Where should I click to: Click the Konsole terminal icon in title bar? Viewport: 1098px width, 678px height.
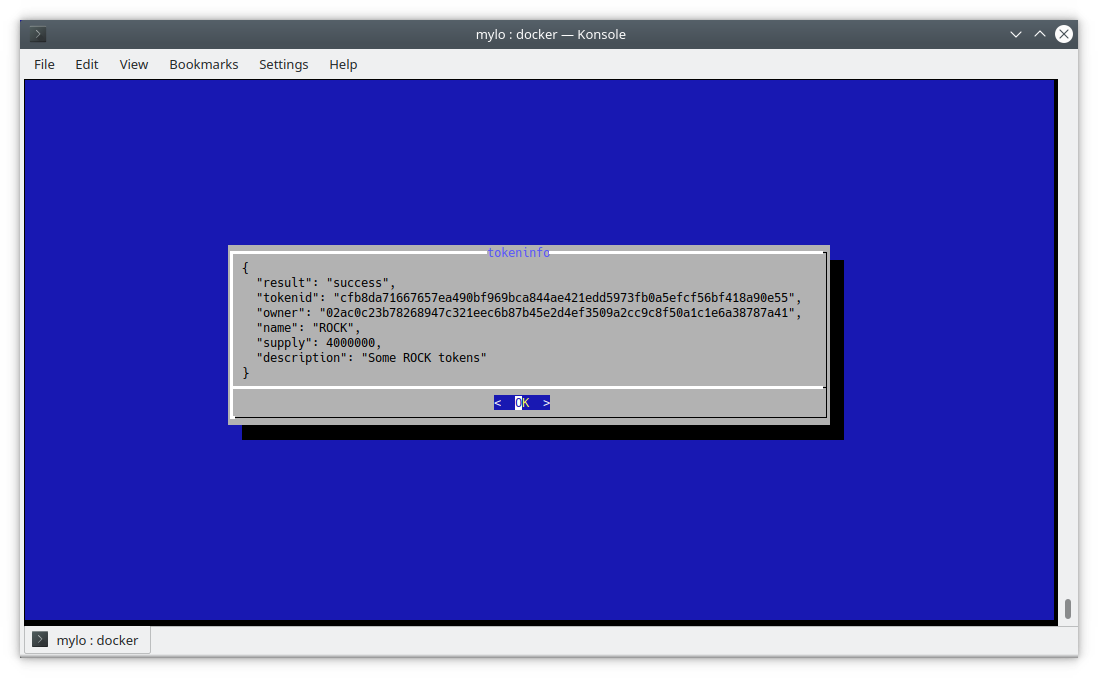(x=38, y=34)
